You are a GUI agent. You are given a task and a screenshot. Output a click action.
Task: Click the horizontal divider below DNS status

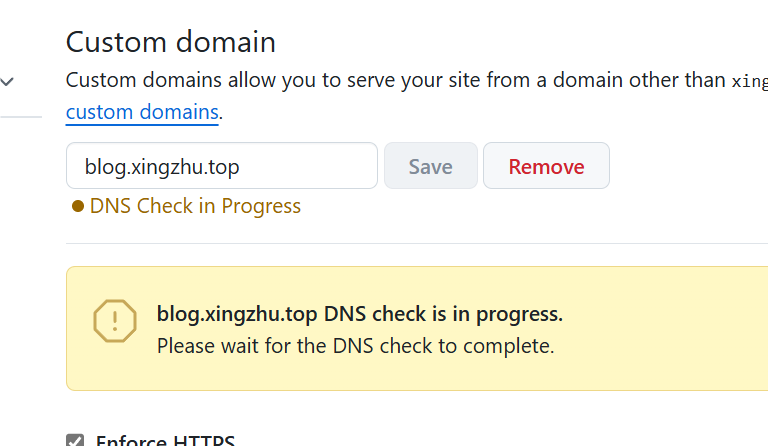(400, 243)
